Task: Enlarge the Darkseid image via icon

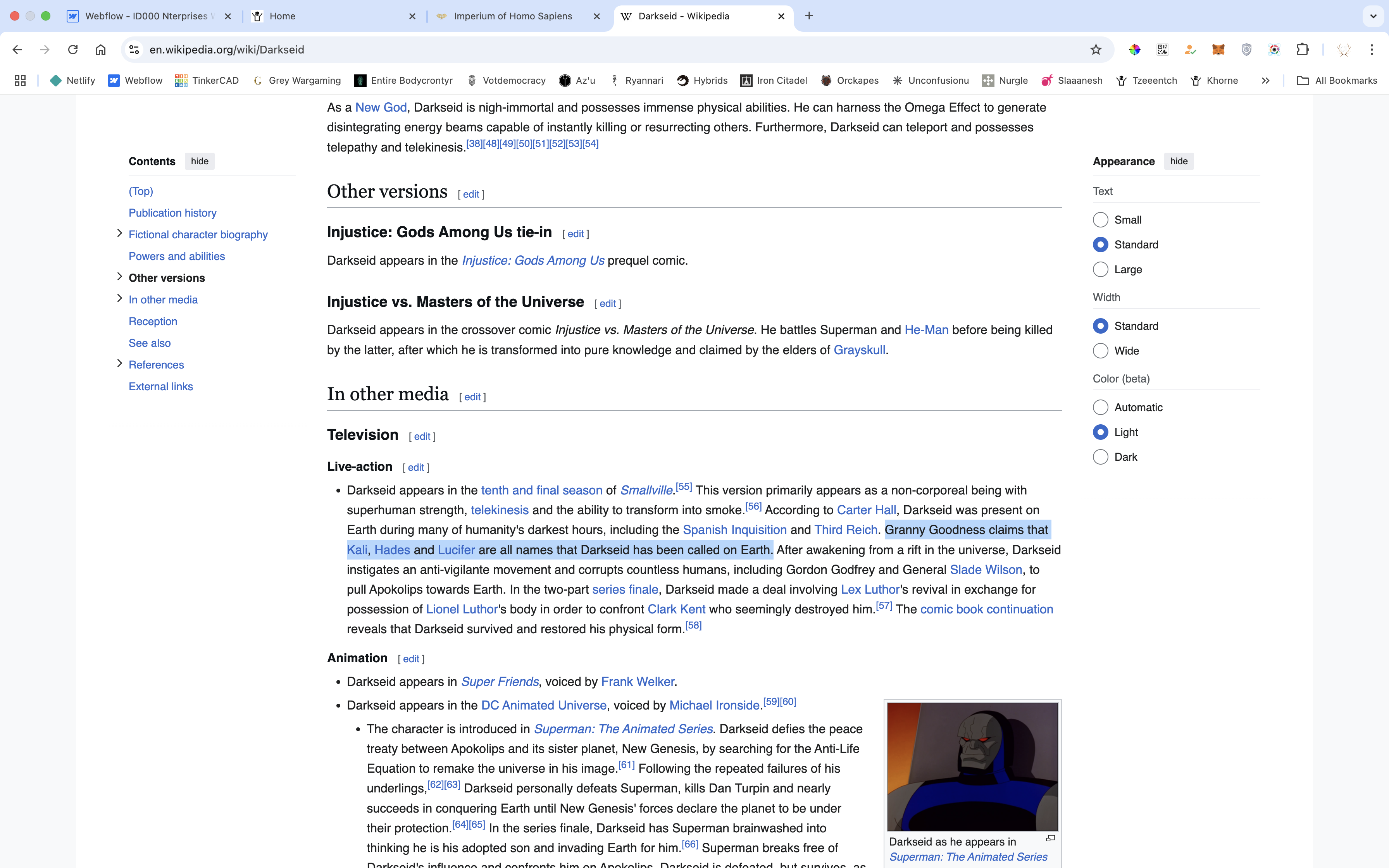Action: pos(1050,838)
